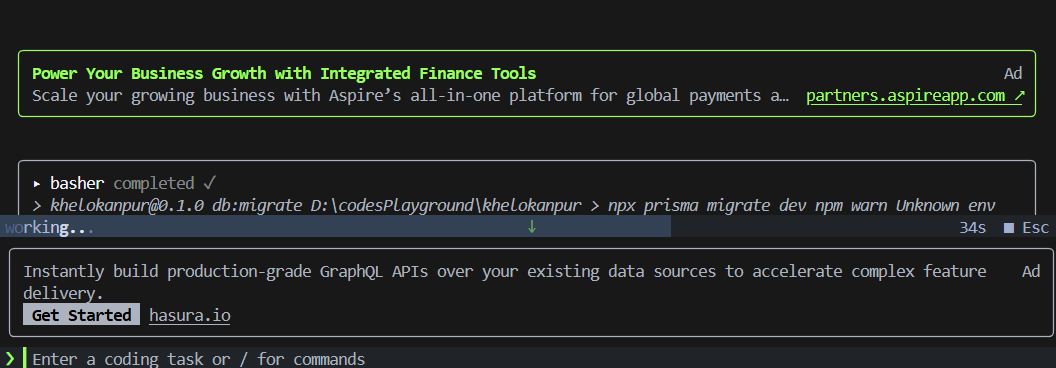Image resolution: width=1056 pixels, height=368 pixels.
Task: Click the 34s elapsed timer
Action: click(x=972, y=228)
